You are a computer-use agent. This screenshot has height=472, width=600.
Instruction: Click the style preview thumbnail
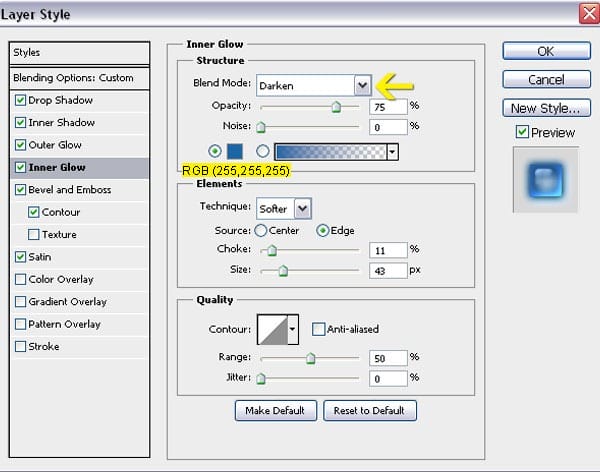coord(546,180)
